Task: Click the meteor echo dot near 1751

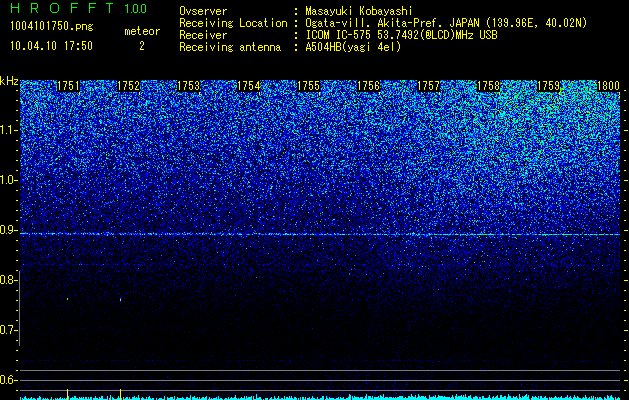Action: [x=67, y=299]
